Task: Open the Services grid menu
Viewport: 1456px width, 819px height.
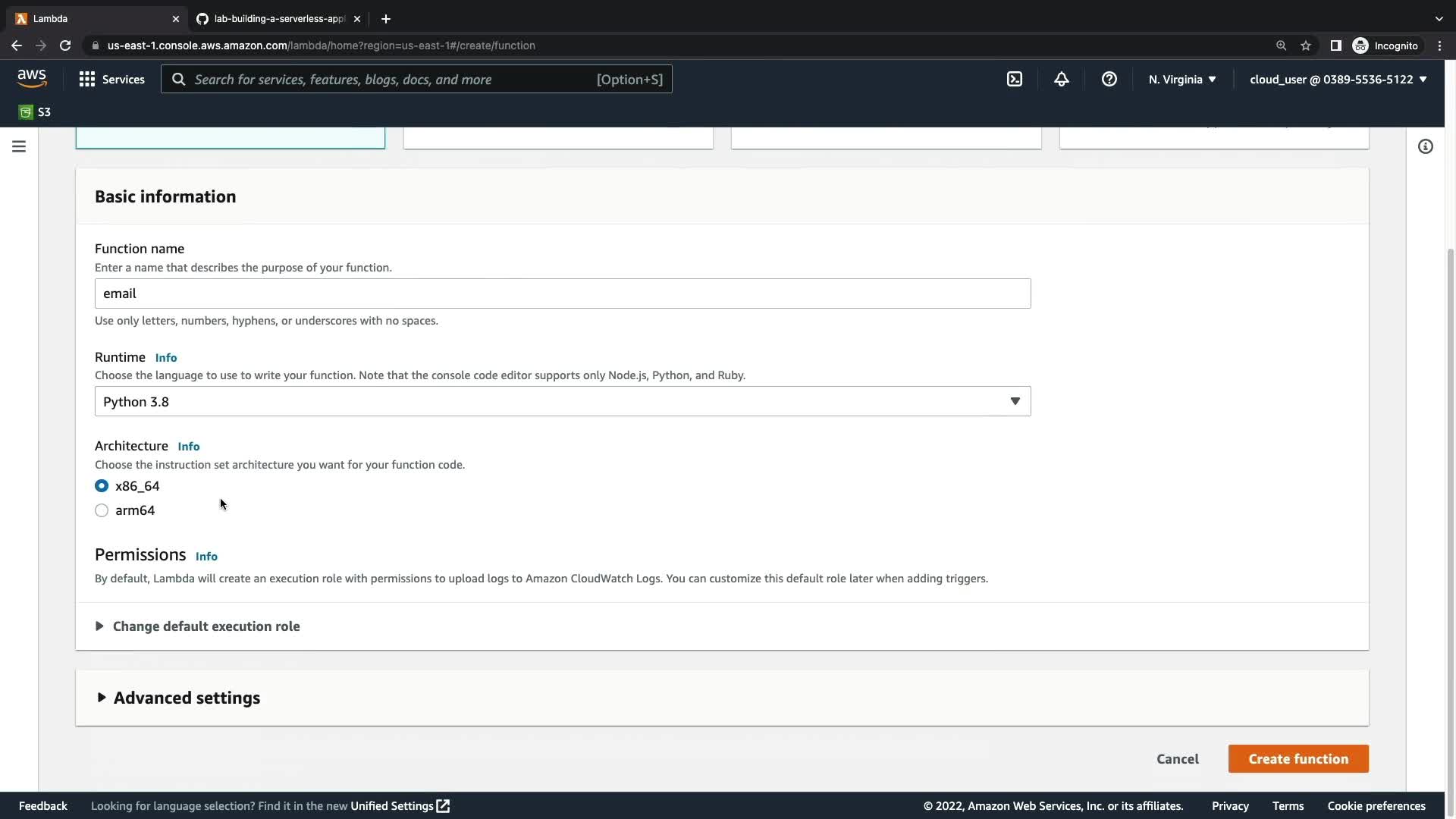Action: point(111,79)
